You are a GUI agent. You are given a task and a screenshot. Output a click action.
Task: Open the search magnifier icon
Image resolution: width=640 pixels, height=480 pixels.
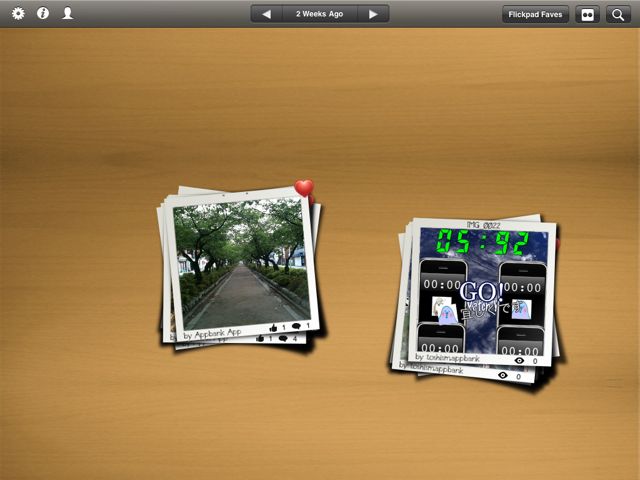click(x=618, y=15)
